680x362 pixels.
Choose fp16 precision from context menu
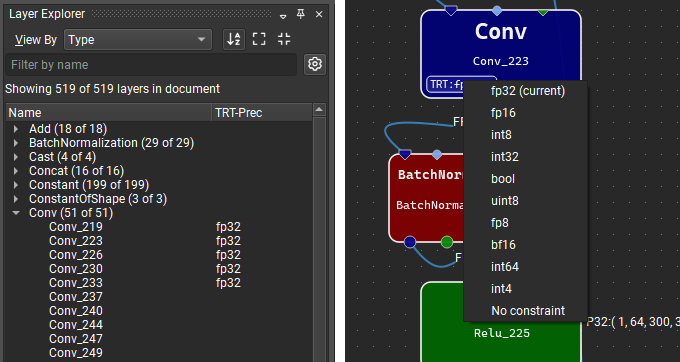pos(526,113)
